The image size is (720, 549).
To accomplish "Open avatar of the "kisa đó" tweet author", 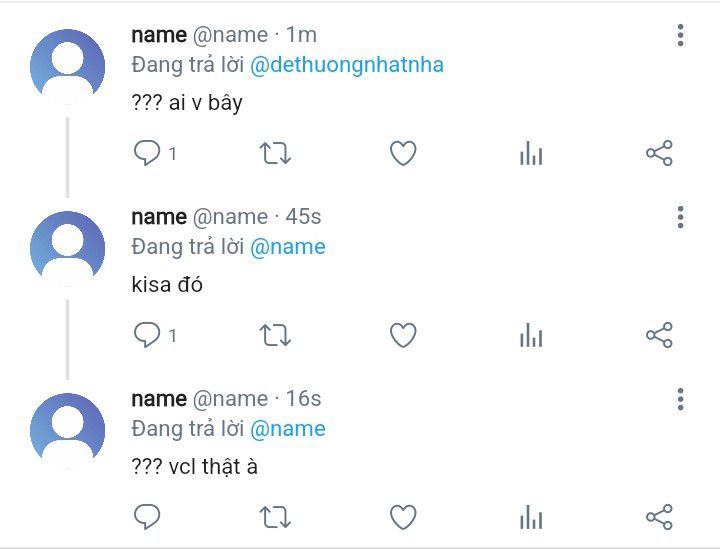I will 67,248.
